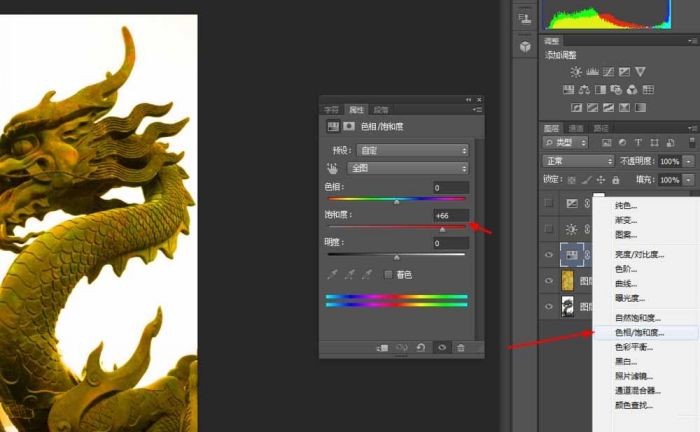This screenshot has height=432, width=700.
Task: Open the 正常 blend mode dropdown
Action: (578, 161)
